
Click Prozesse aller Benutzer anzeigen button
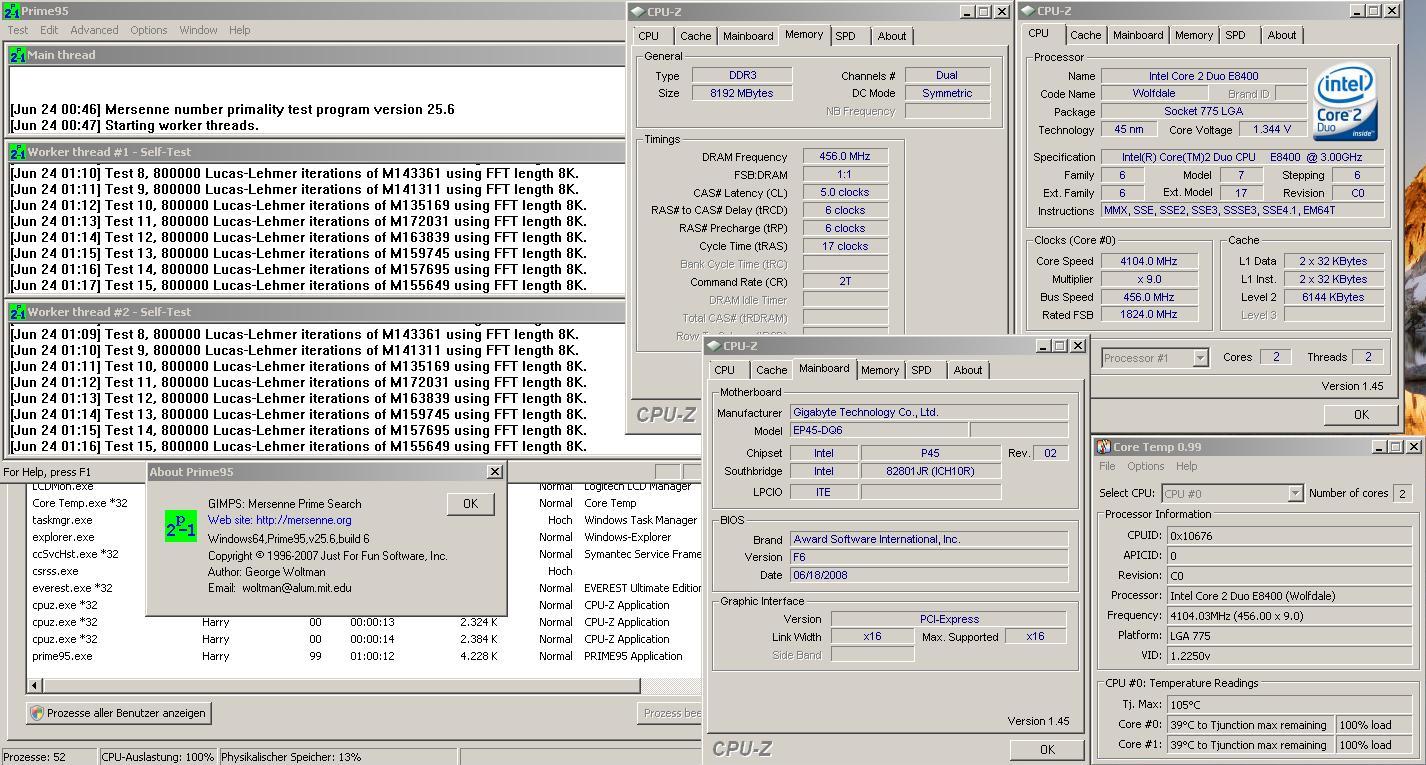(118, 713)
